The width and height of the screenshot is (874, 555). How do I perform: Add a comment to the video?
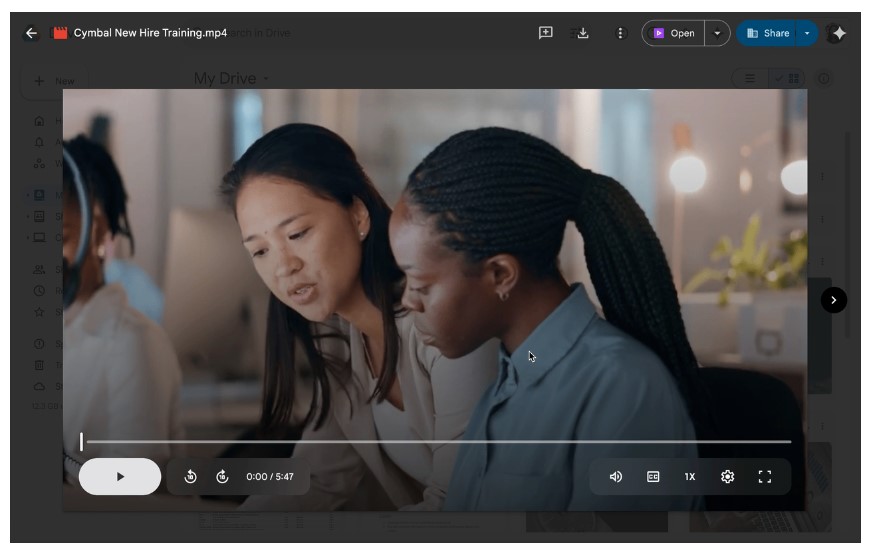point(546,33)
